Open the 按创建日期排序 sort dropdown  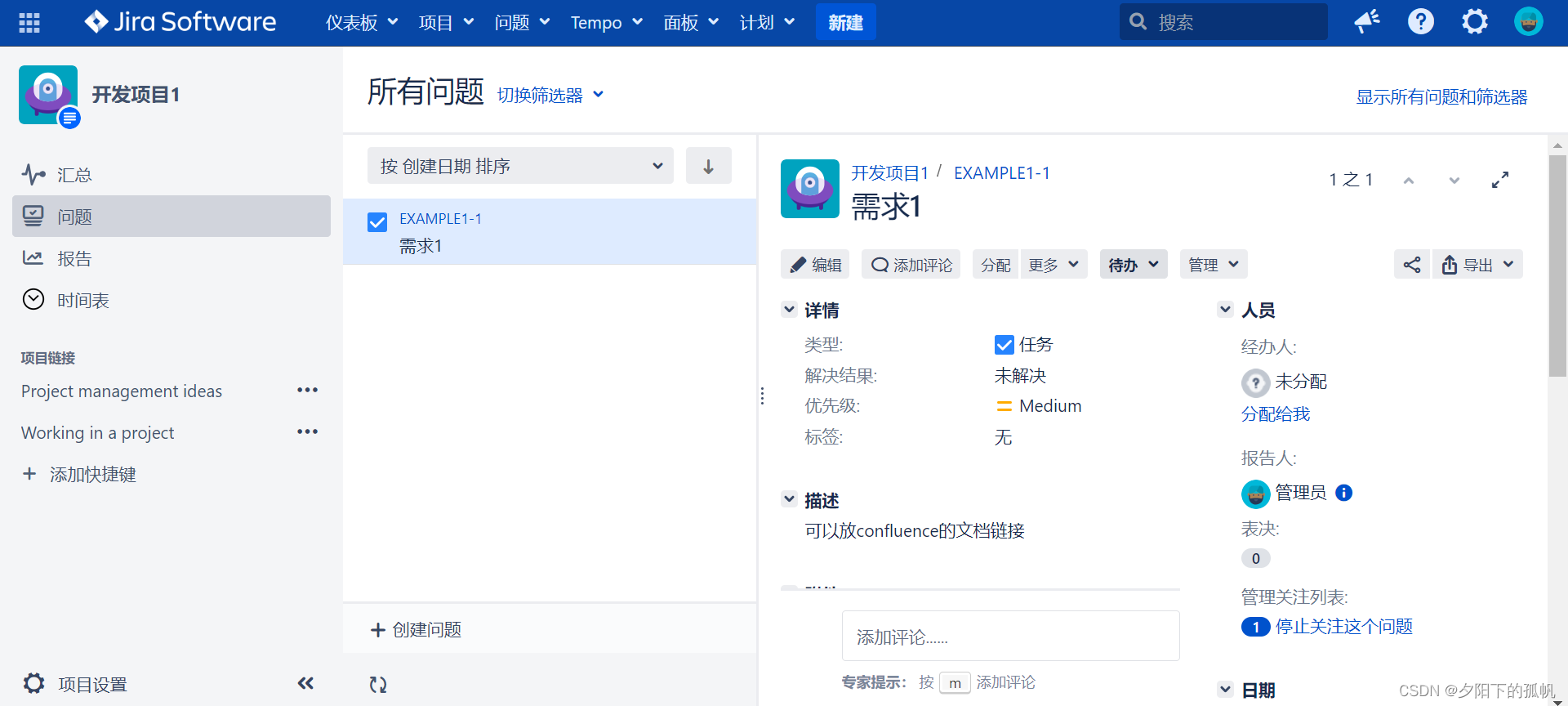(x=520, y=166)
